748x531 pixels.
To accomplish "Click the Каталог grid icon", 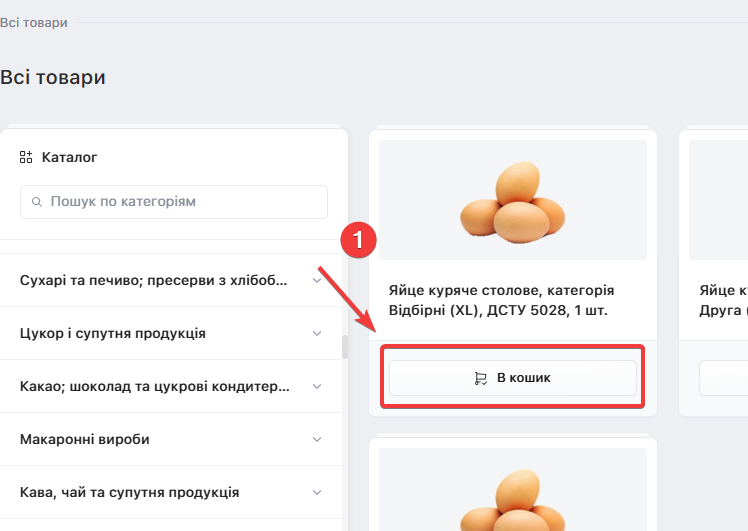I will 26,157.
